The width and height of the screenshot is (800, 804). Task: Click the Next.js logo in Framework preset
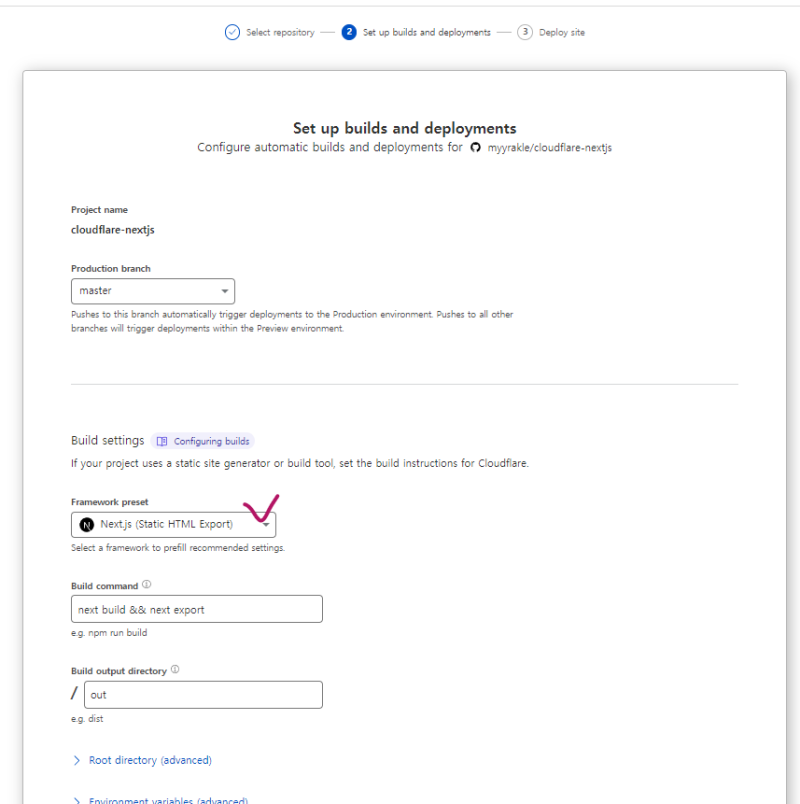click(x=87, y=524)
